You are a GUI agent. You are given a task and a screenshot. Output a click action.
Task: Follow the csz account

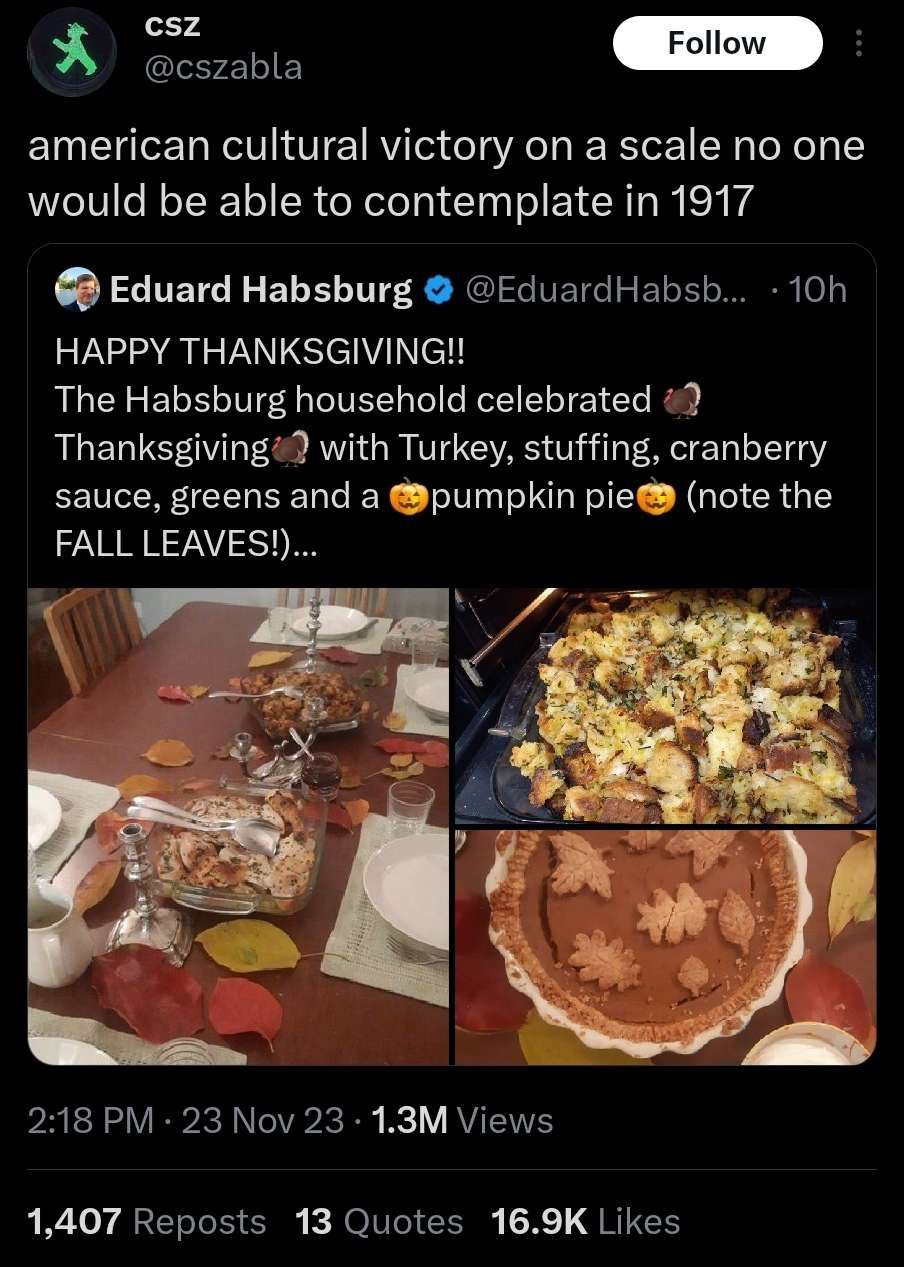(717, 43)
